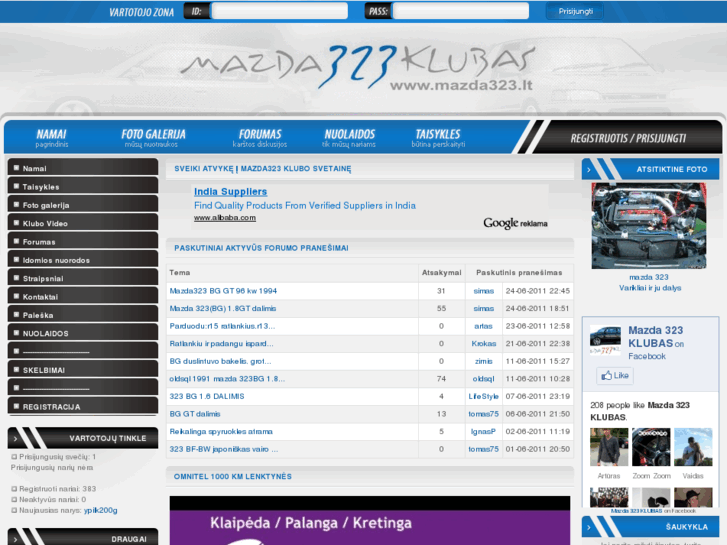The width and height of the screenshot is (727, 545).
Task: Click the OMNITEL 1000 KM LENKTYNĖS heading
Action: click(233, 476)
